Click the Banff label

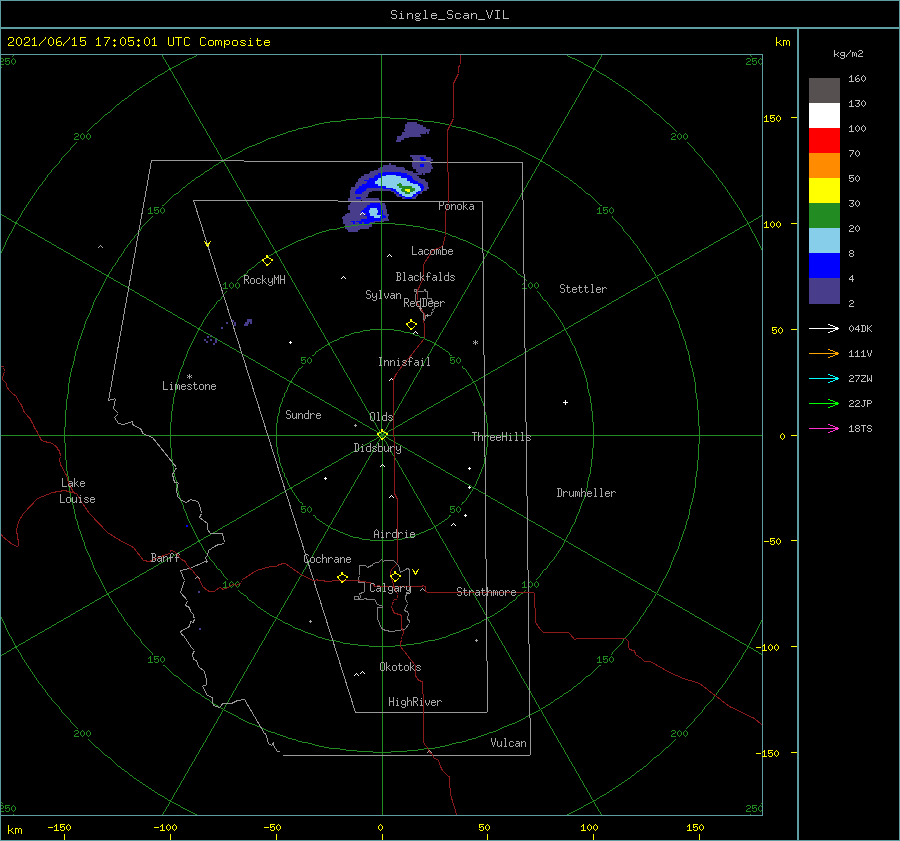(x=165, y=557)
